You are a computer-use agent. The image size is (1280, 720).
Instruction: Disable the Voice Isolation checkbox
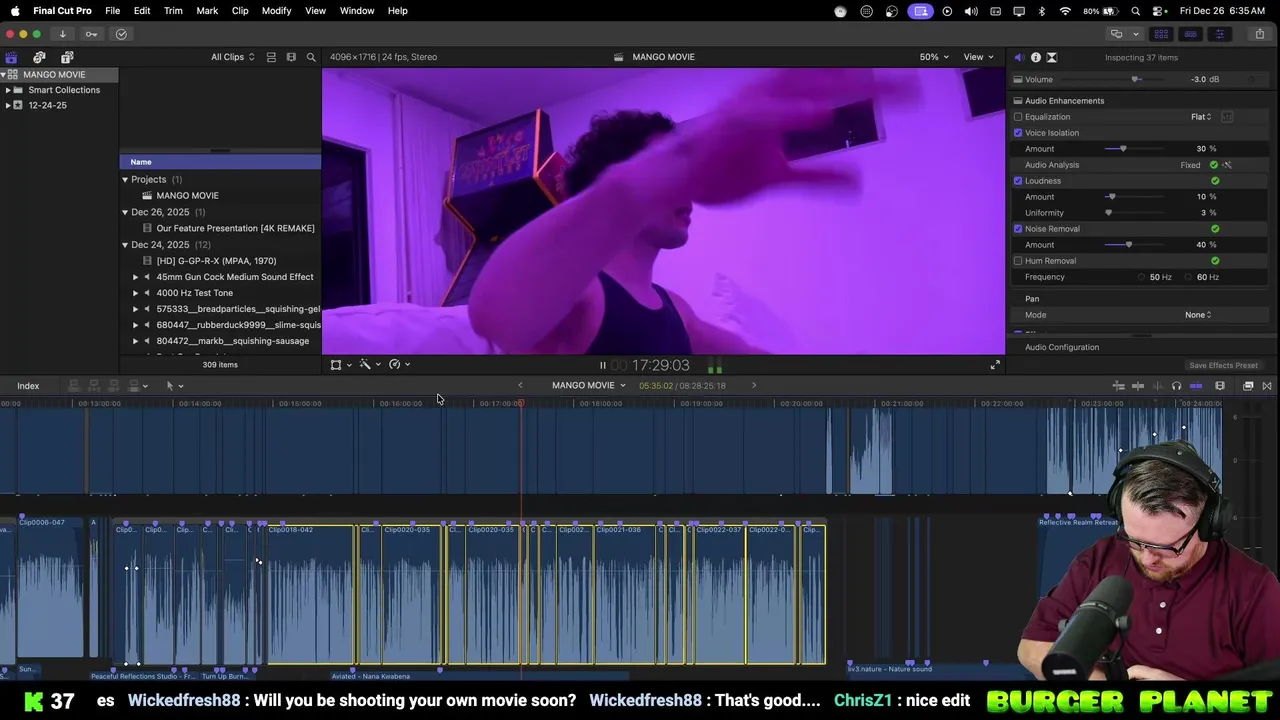1018,133
